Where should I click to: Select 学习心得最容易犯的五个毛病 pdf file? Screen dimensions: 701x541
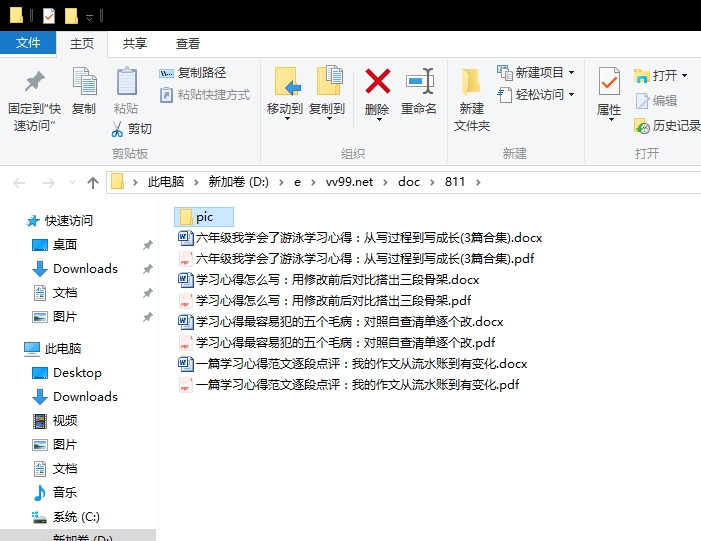[337, 343]
